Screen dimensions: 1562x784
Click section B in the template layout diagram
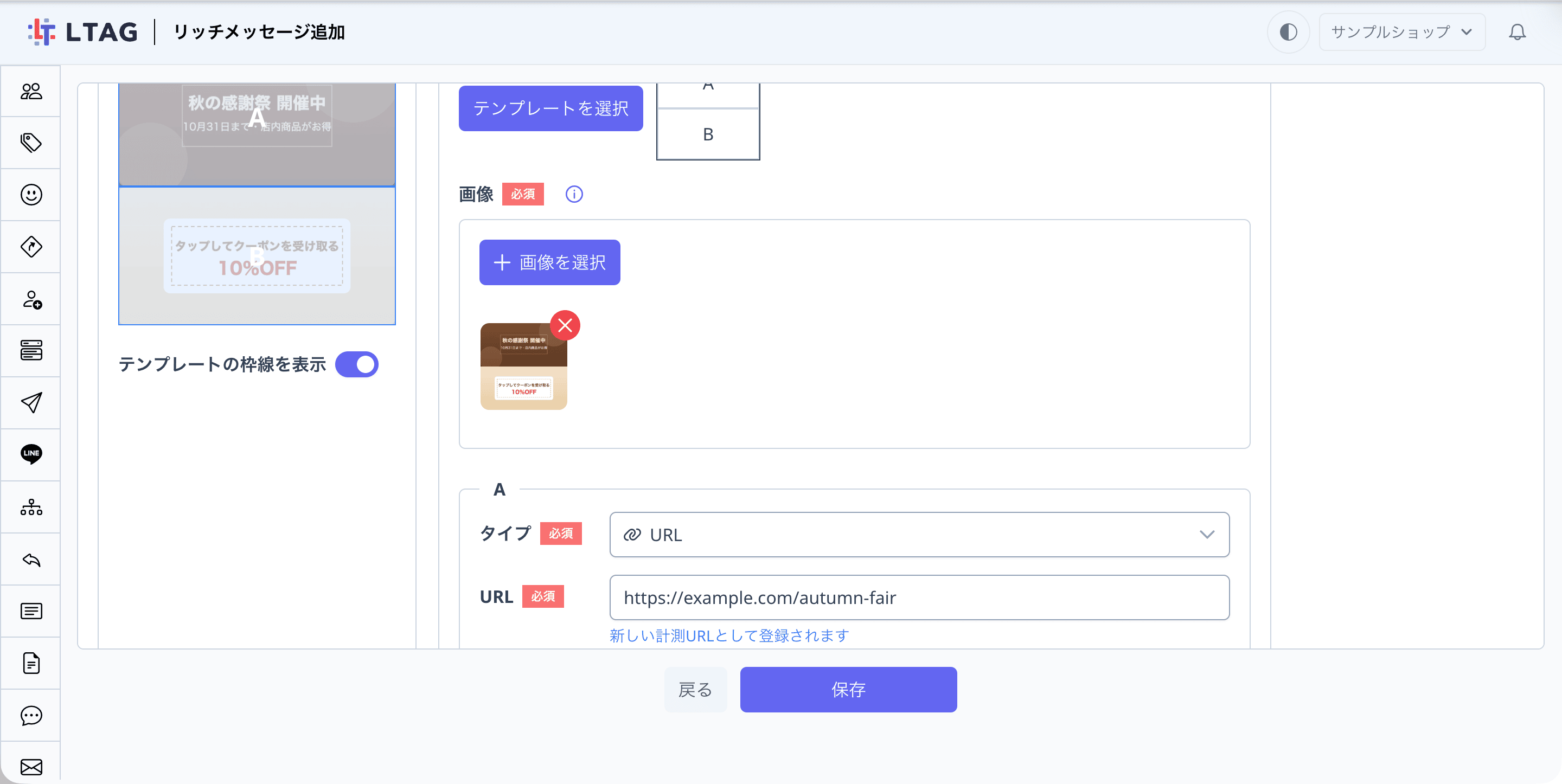tap(708, 134)
